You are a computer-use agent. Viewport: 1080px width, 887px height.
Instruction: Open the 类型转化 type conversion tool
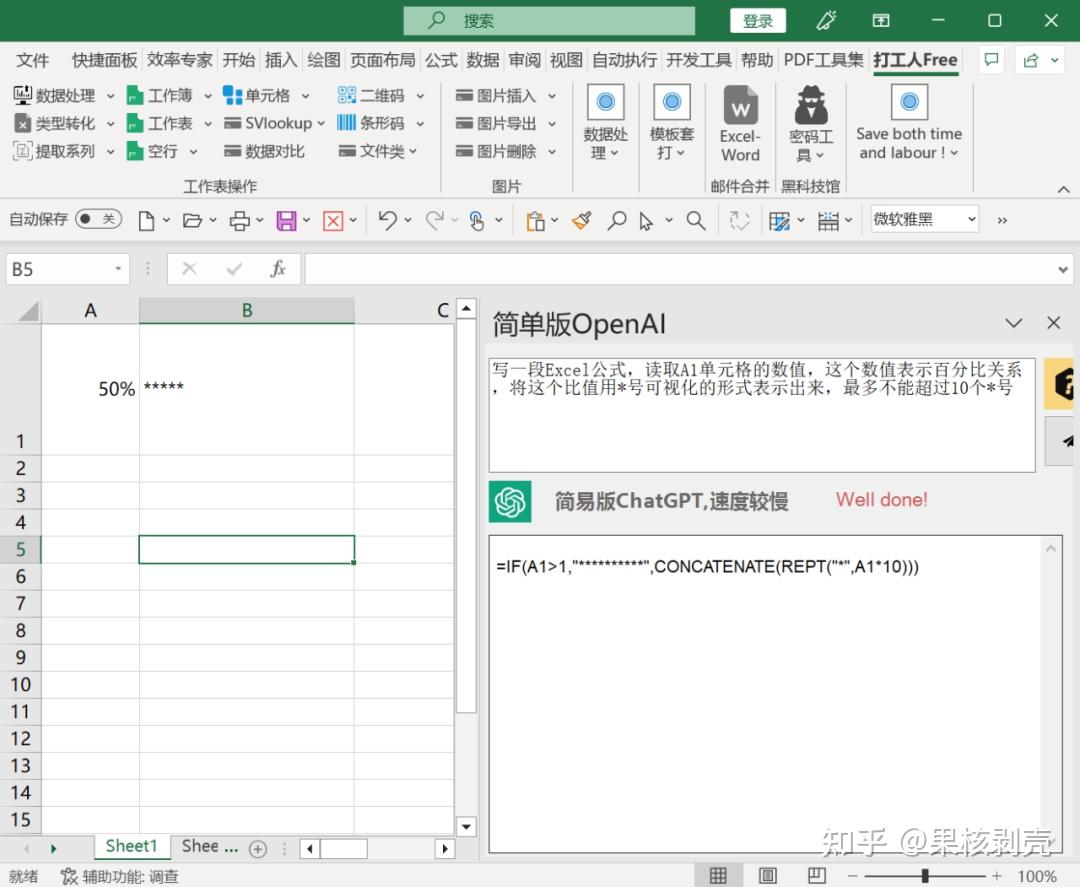63,123
